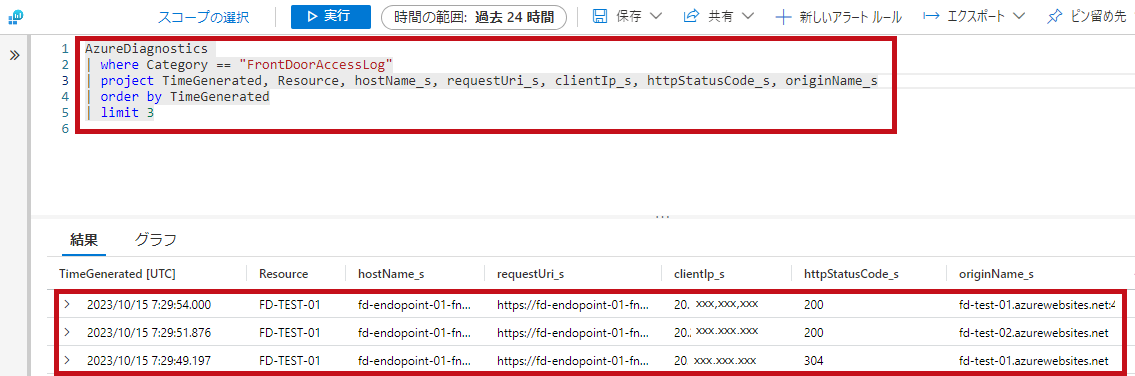This screenshot has width=1135, height=376.
Task: Click the hostName_s column header
Action: [x=391, y=274]
